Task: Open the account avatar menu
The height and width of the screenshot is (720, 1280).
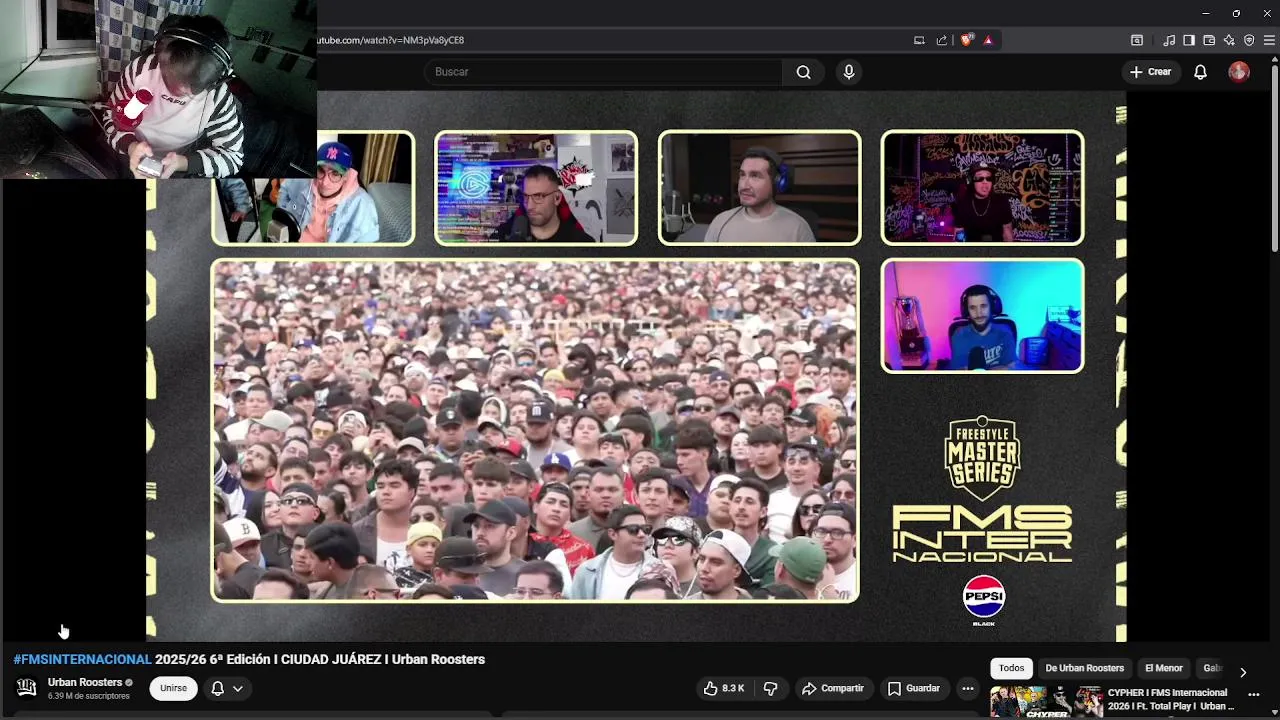Action: (x=1239, y=72)
